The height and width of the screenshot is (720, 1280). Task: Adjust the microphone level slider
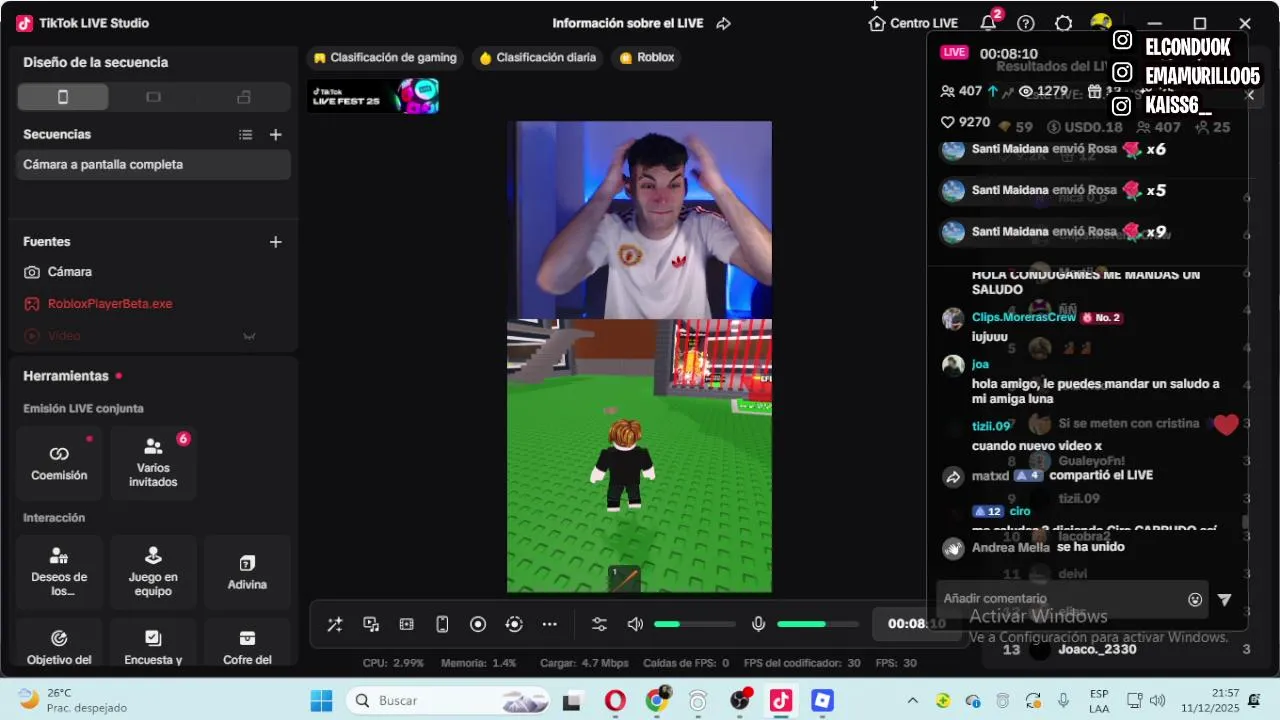pyautogui.click(x=818, y=624)
